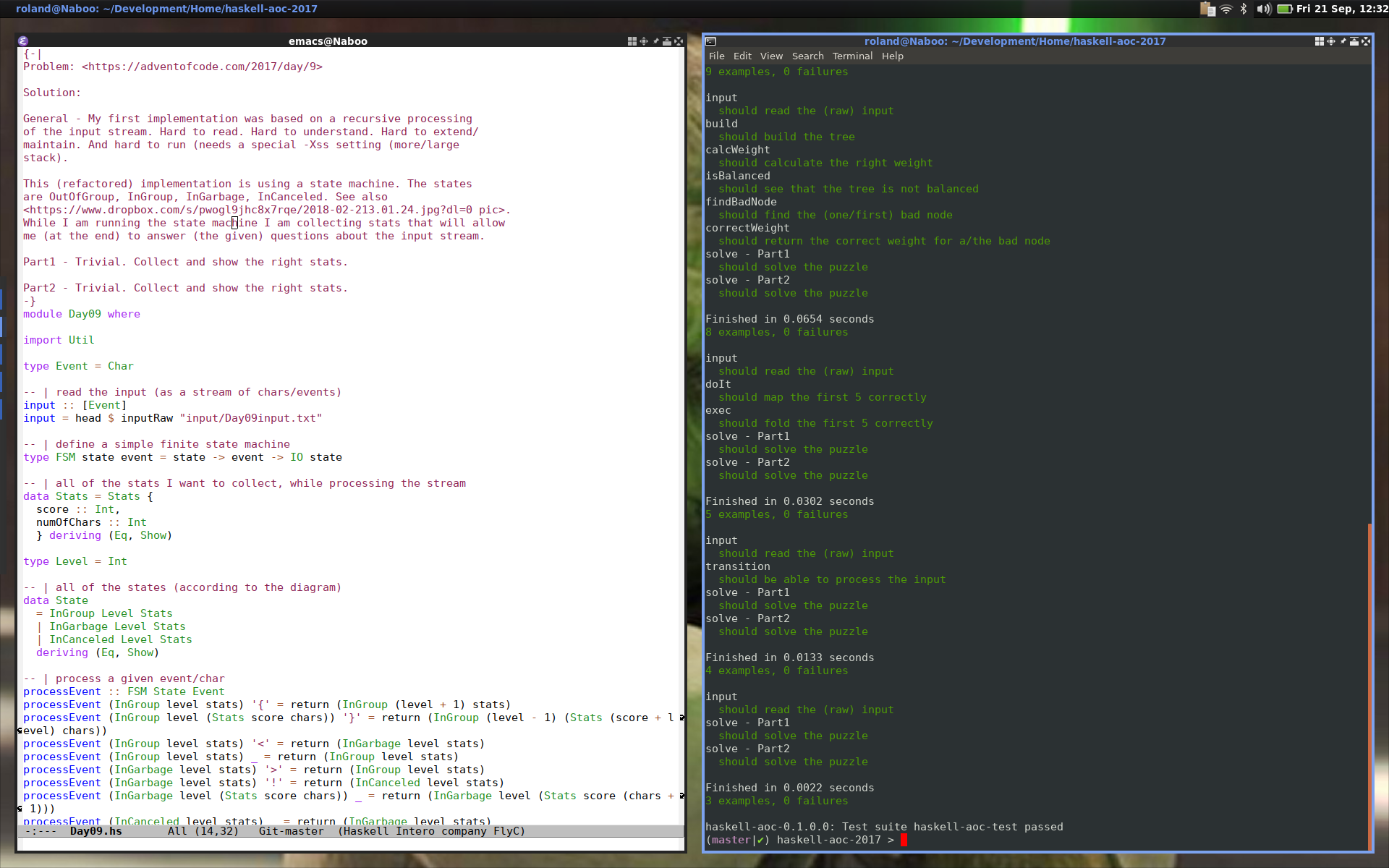Open the terminal Edit menu
The image size is (1389, 868).
(742, 56)
